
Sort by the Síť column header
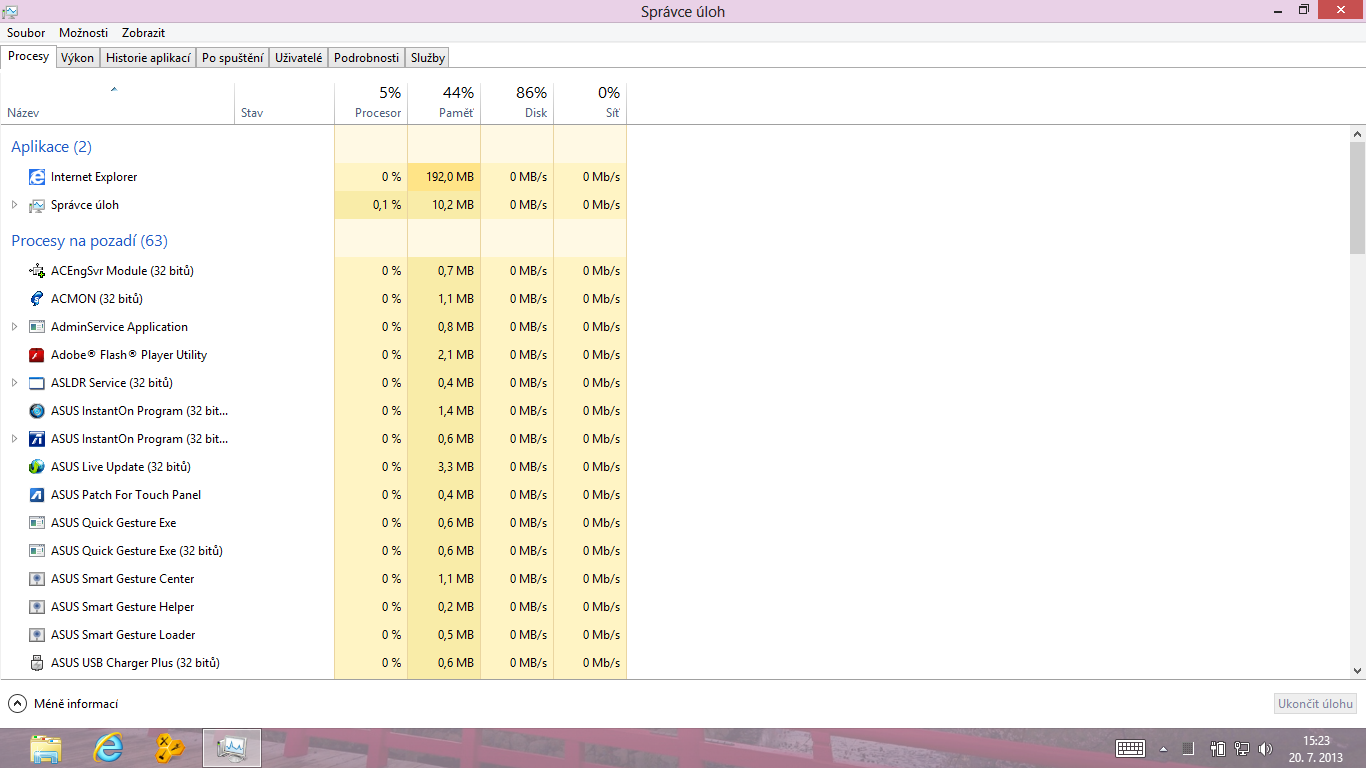pyautogui.click(x=590, y=104)
